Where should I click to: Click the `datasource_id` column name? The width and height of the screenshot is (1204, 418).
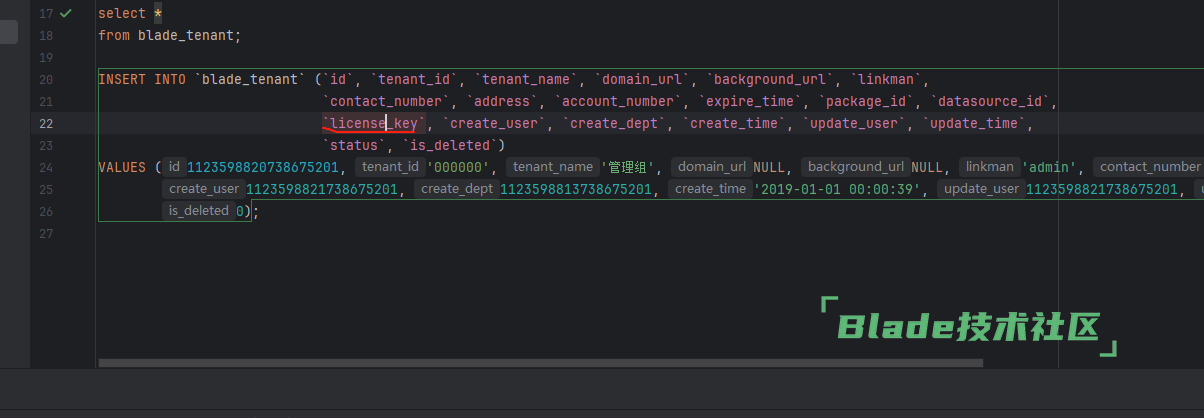tap(991, 101)
